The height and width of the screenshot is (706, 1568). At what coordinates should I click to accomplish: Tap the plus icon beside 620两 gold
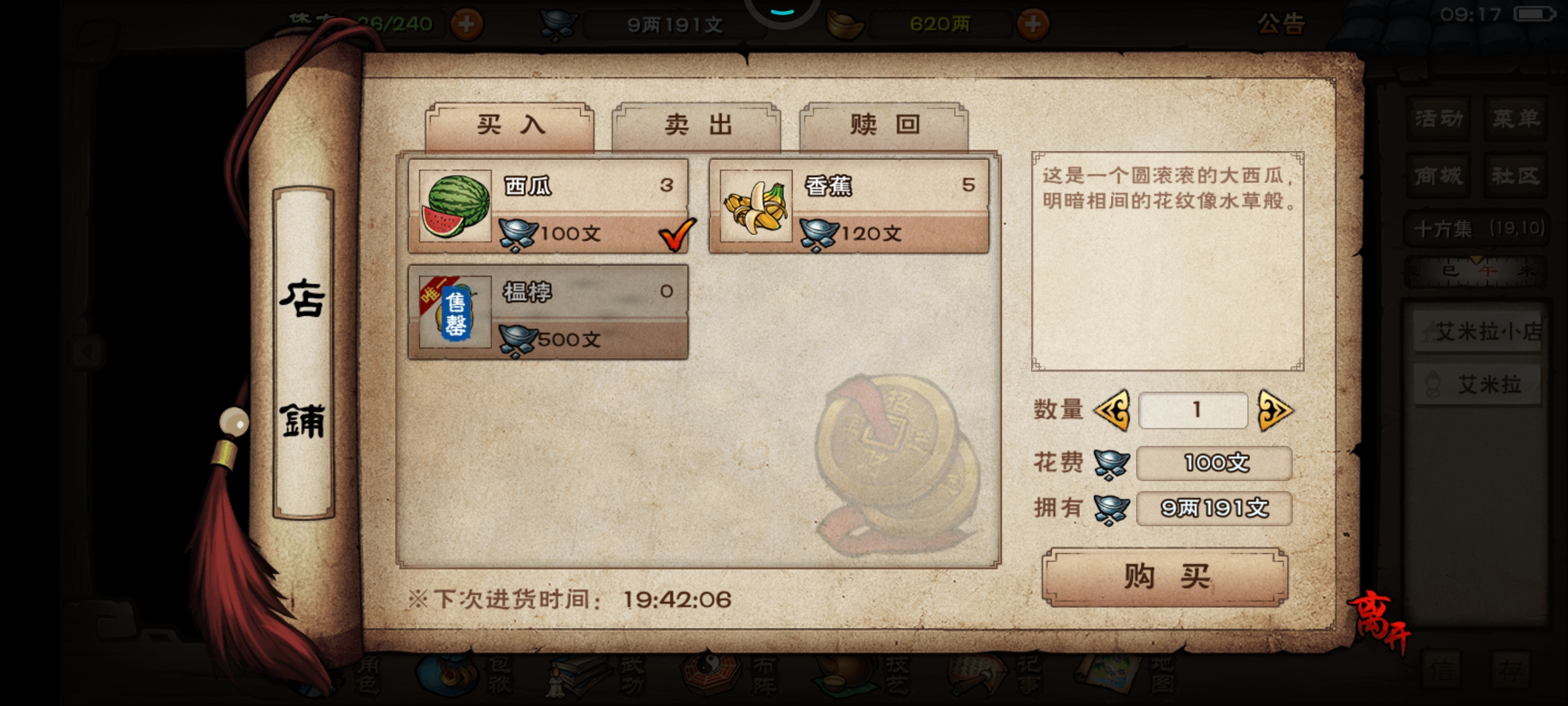pos(1033,25)
